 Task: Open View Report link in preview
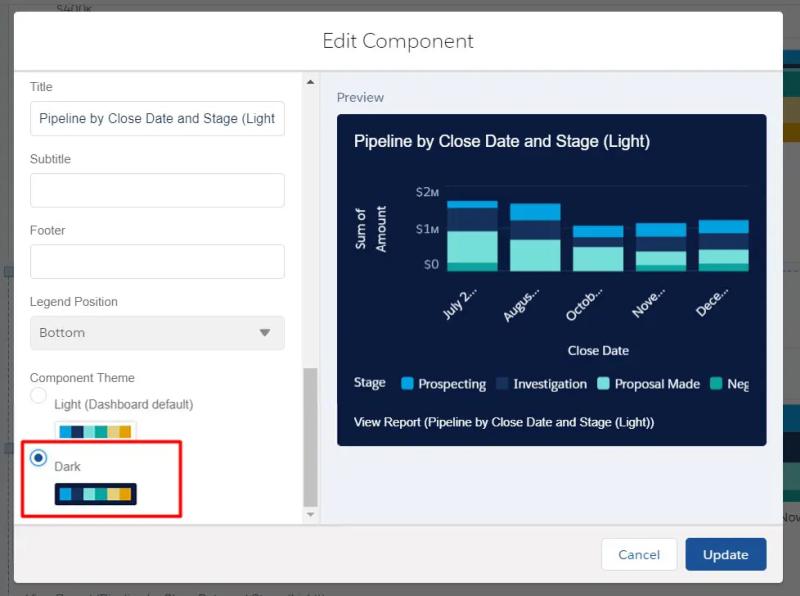coord(504,422)
